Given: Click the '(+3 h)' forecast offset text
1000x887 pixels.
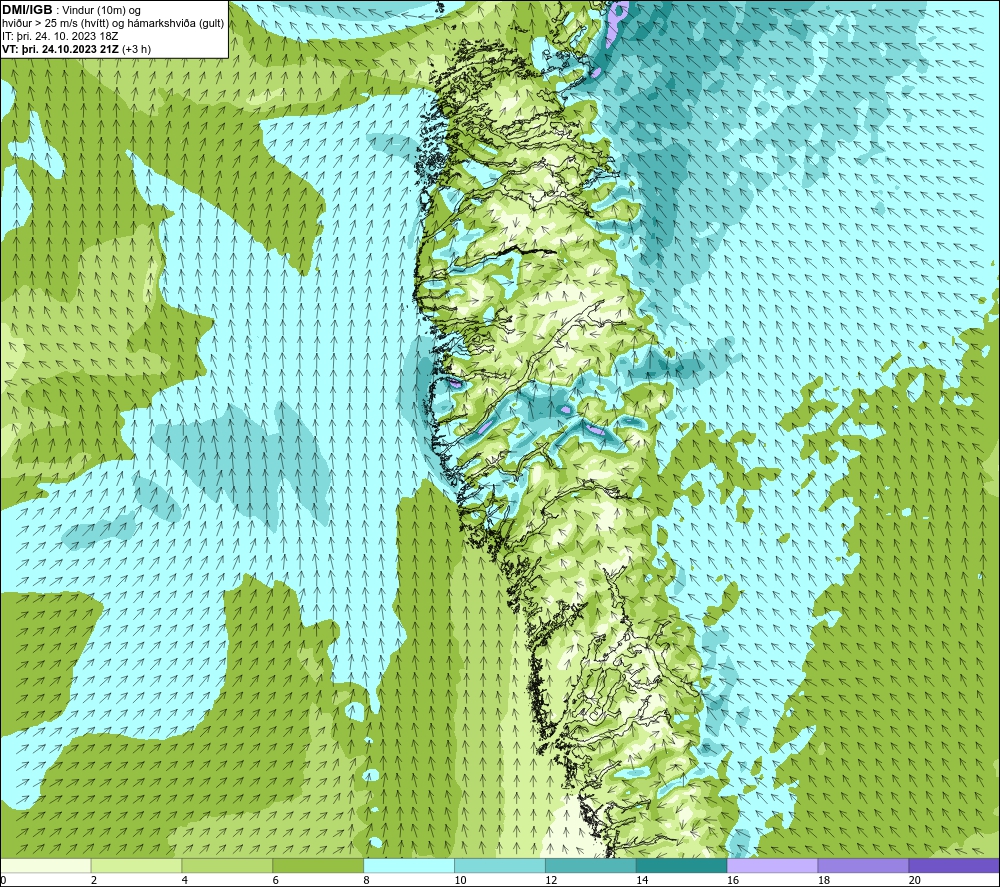Looking at the screenshot, I should point(136,49).
